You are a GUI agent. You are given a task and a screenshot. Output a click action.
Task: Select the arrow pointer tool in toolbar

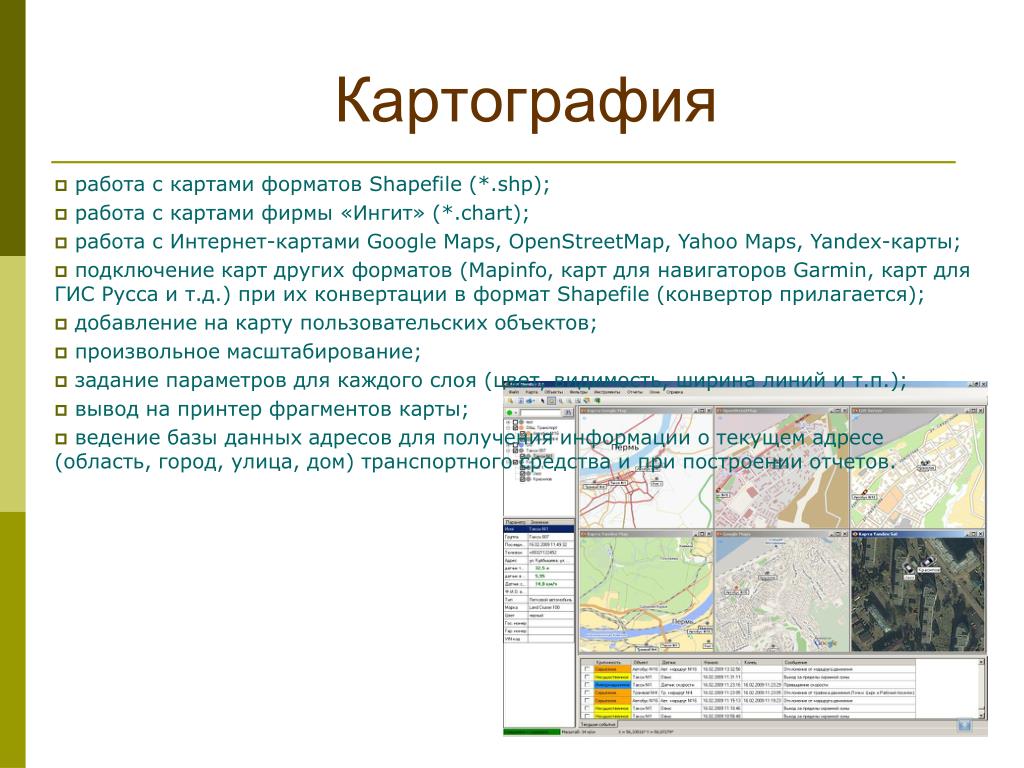coord(543,401)
